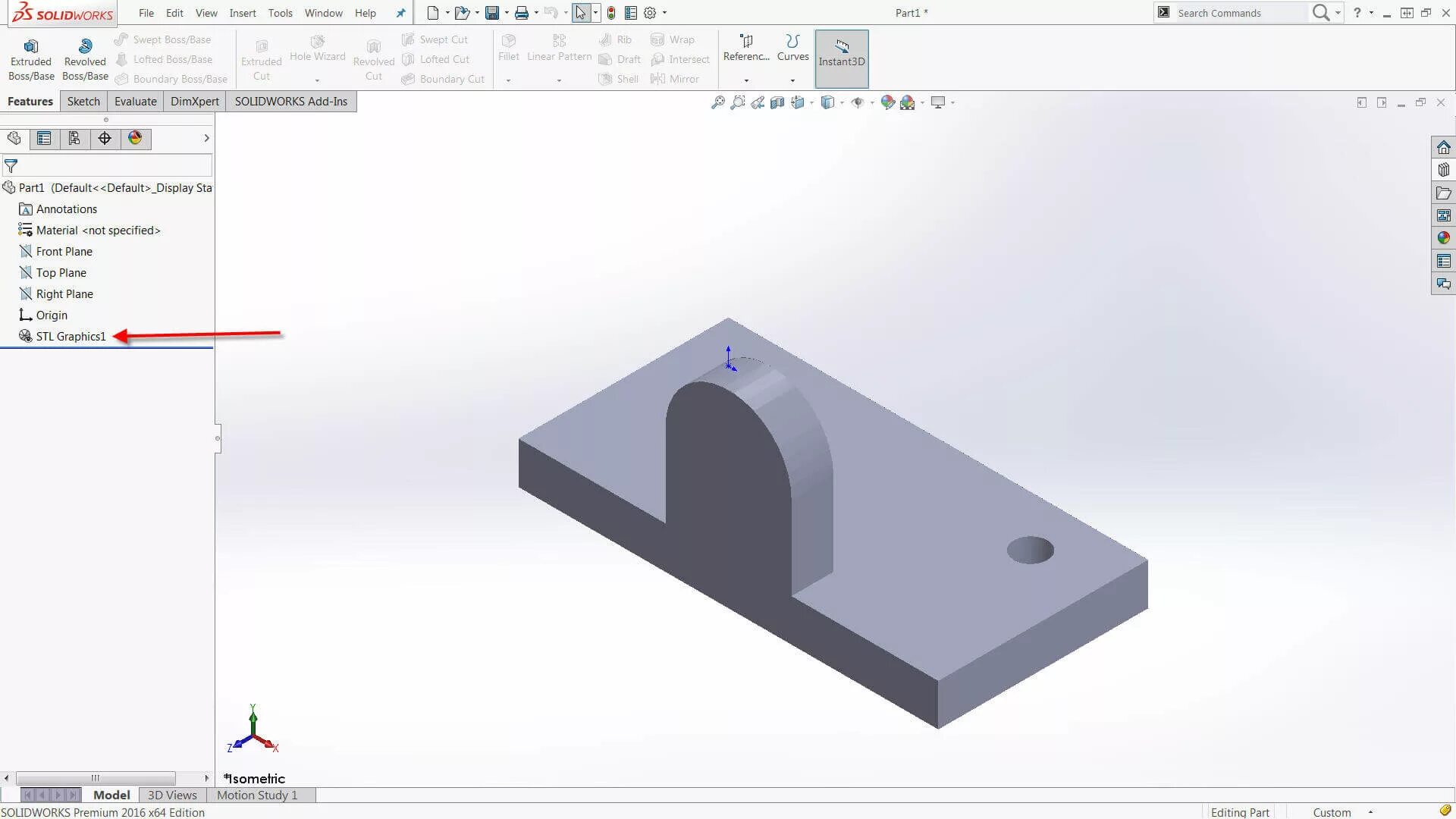Switch to the Evaluate tab

click(x=135, y=101)
